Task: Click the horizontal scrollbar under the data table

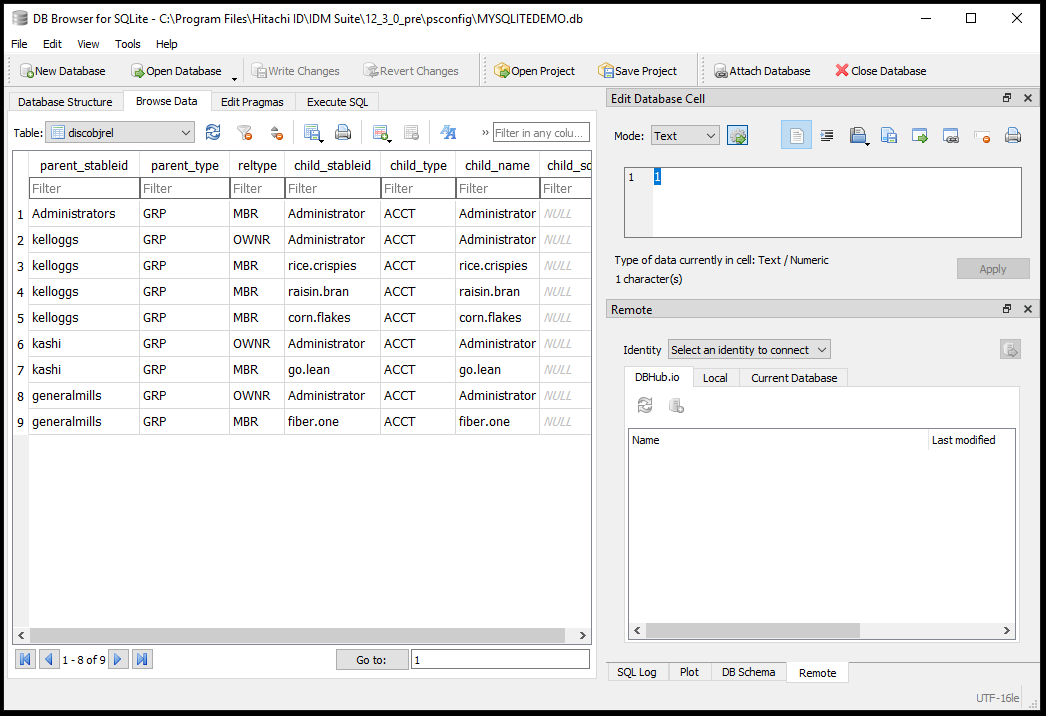Action: click(300, 636)
